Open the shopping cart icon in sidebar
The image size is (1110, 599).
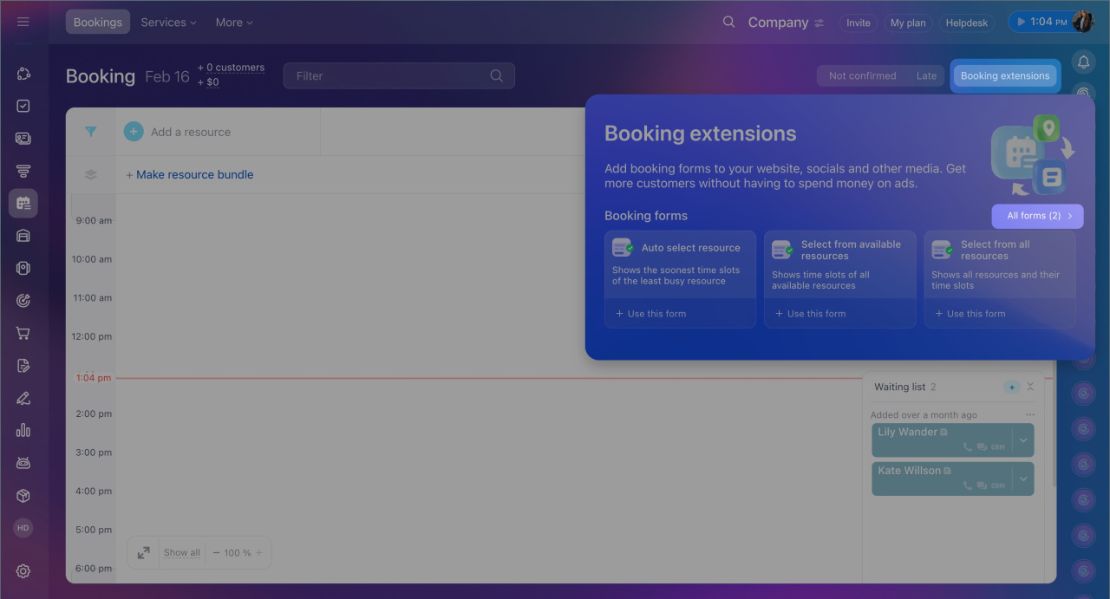tap(23, 333)
